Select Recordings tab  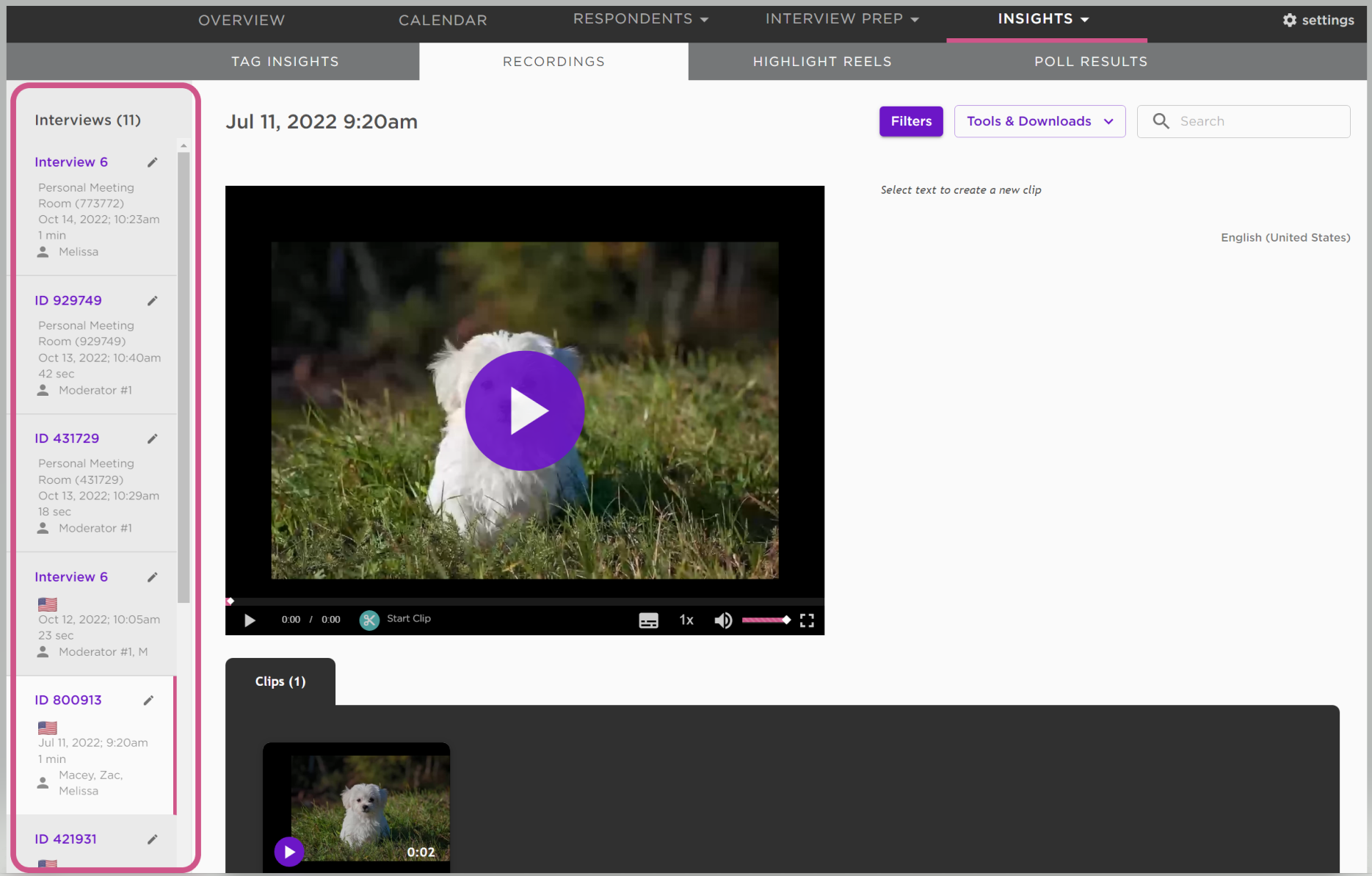(x=553, y=62)
